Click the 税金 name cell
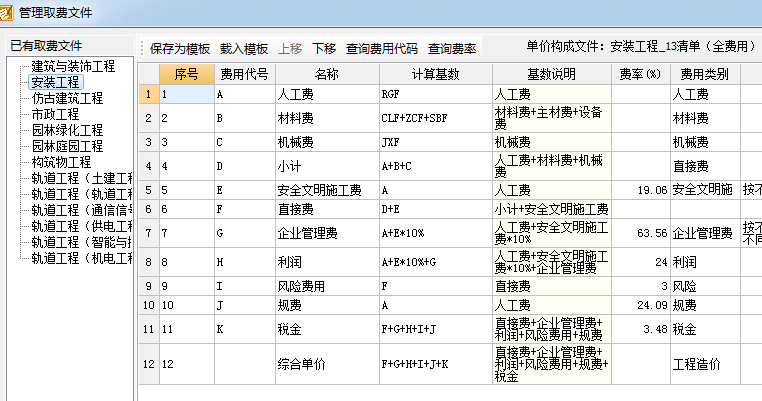The image size is (762, 401). [327, 329]
